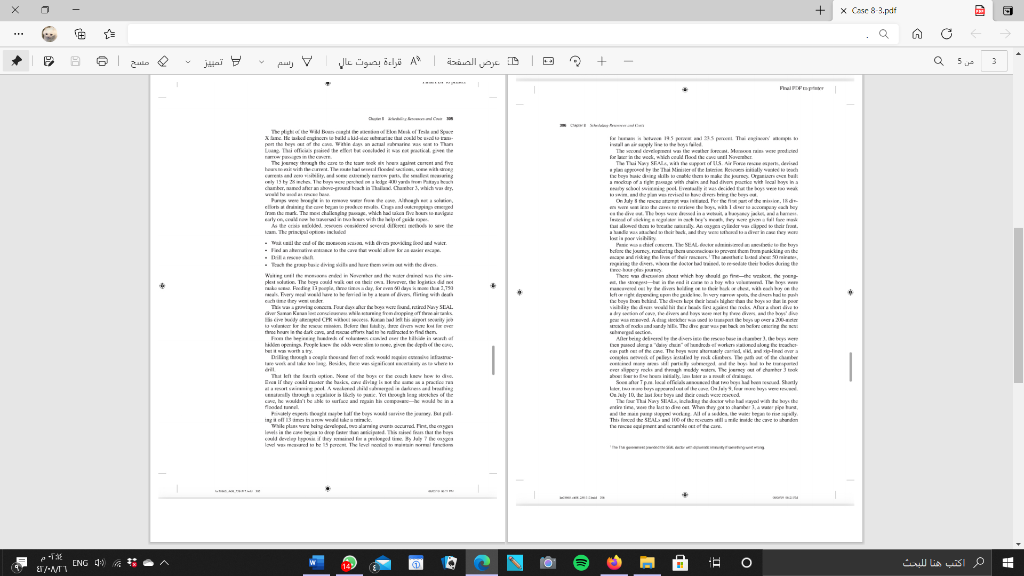Viewport: 1024px width, 576px height.
Task: Open File Explorer from the taskbar
Action: pyautogui.click(x=647, y=562)
